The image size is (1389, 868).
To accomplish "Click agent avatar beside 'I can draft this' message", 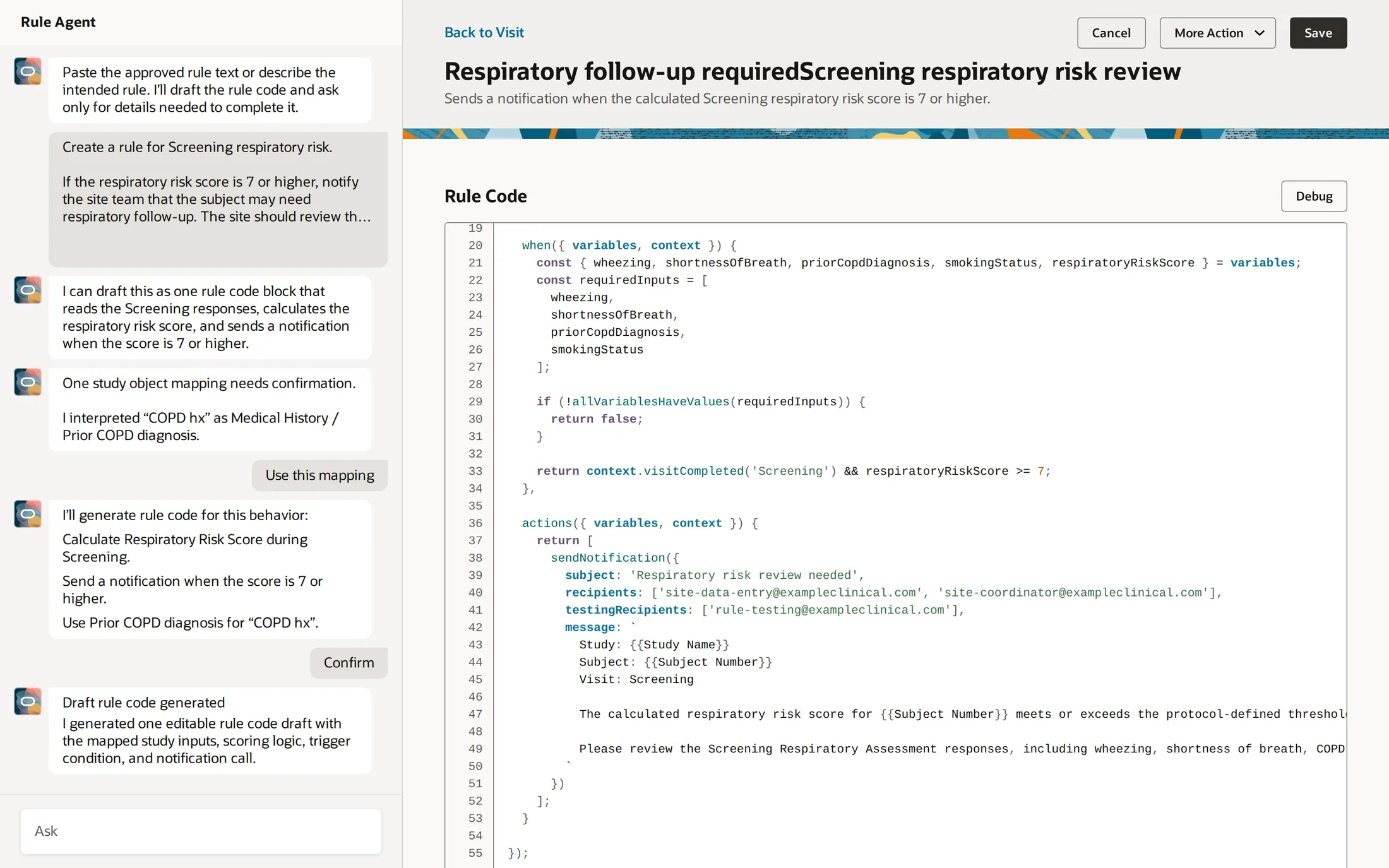I will click(x=28, y=290).
